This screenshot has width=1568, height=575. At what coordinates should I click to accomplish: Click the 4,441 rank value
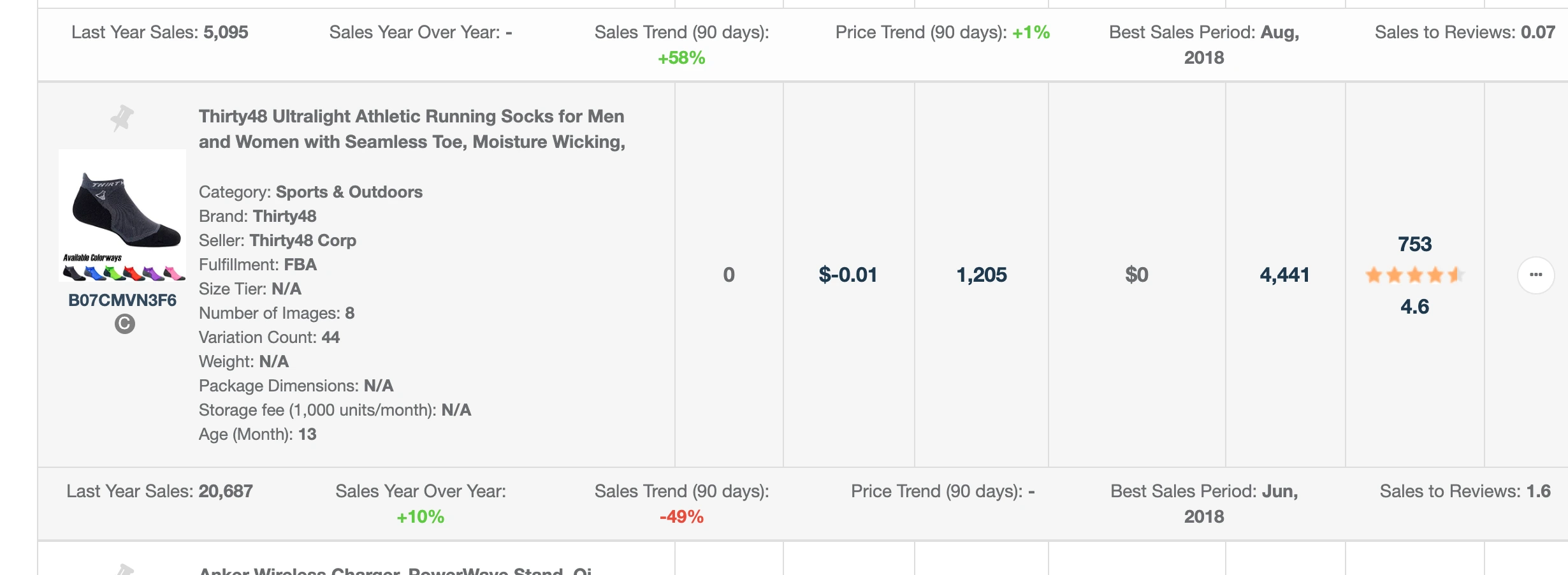(1284, 275)
